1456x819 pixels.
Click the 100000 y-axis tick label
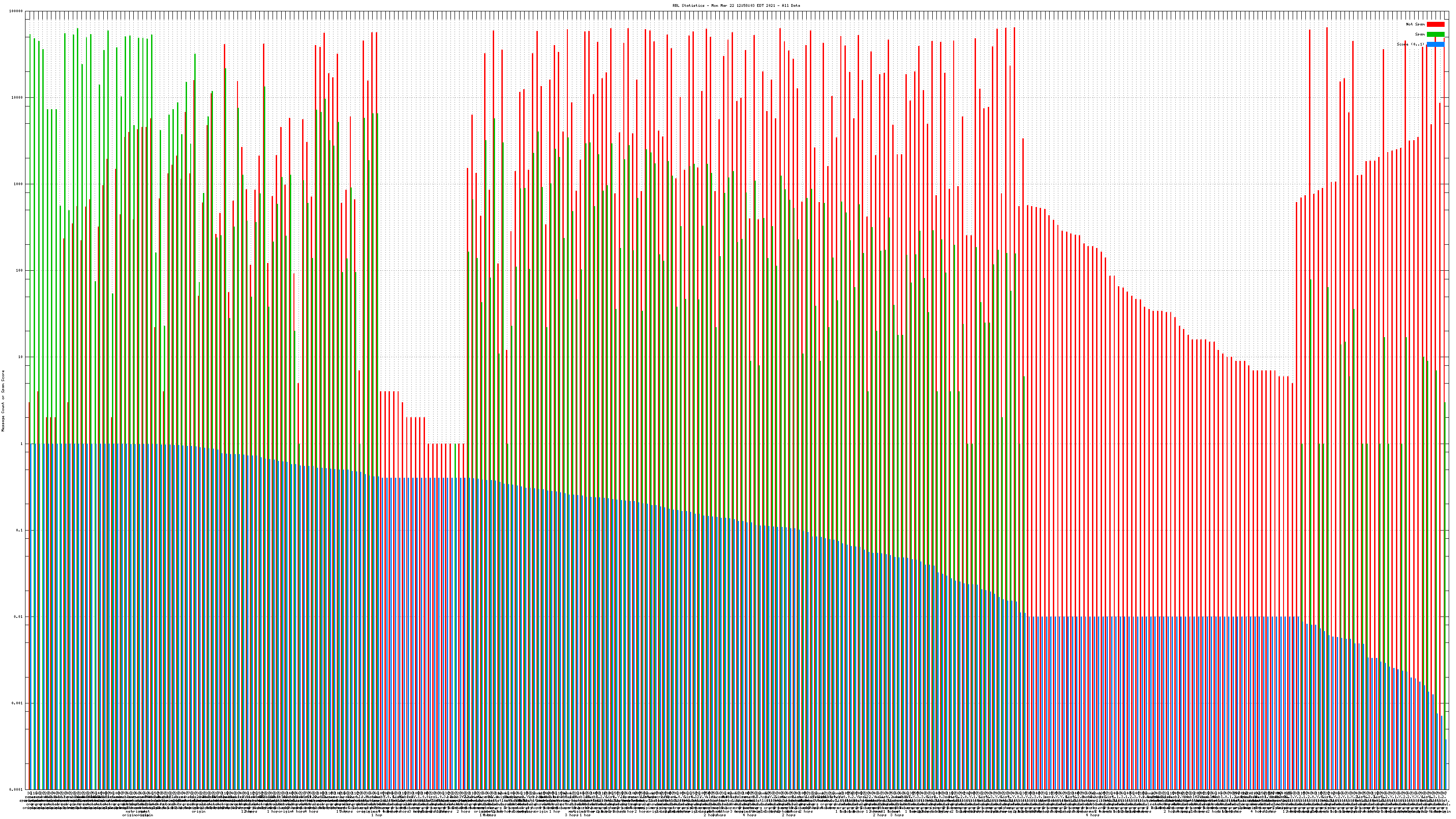tap(16, 11)
